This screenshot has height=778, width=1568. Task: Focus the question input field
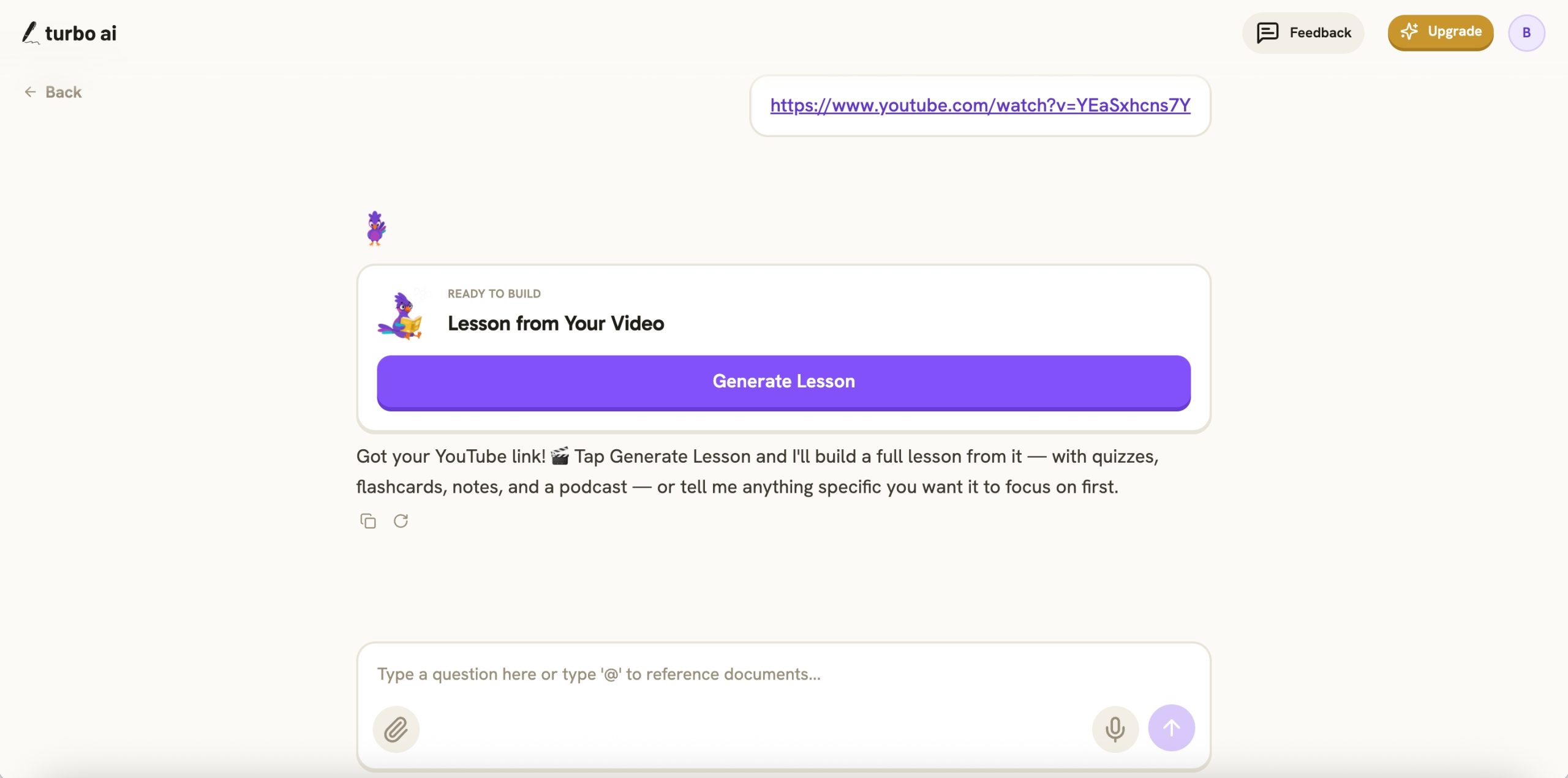tap(783, 674)
